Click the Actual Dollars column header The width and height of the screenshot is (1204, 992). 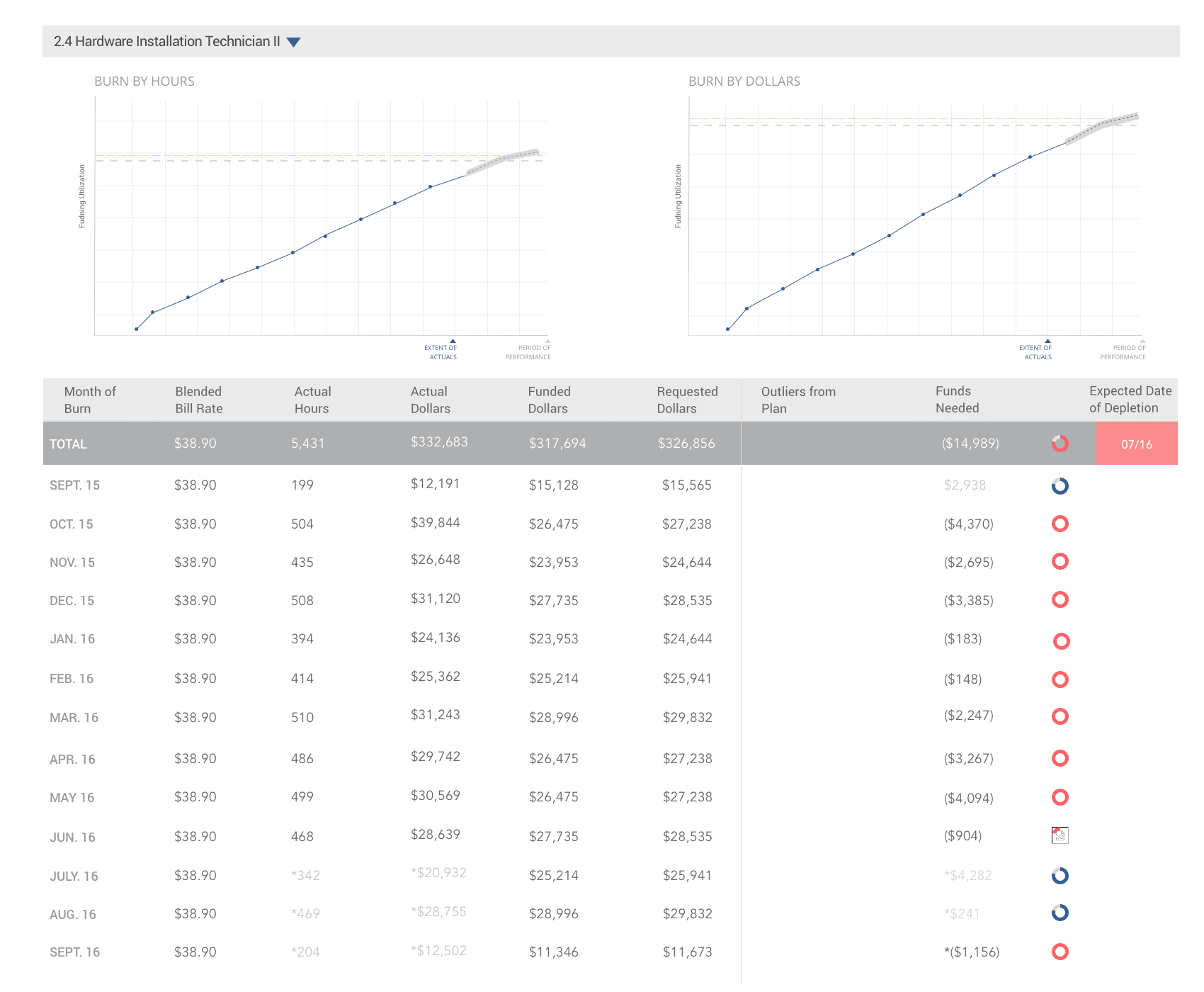tap(430, 400)
